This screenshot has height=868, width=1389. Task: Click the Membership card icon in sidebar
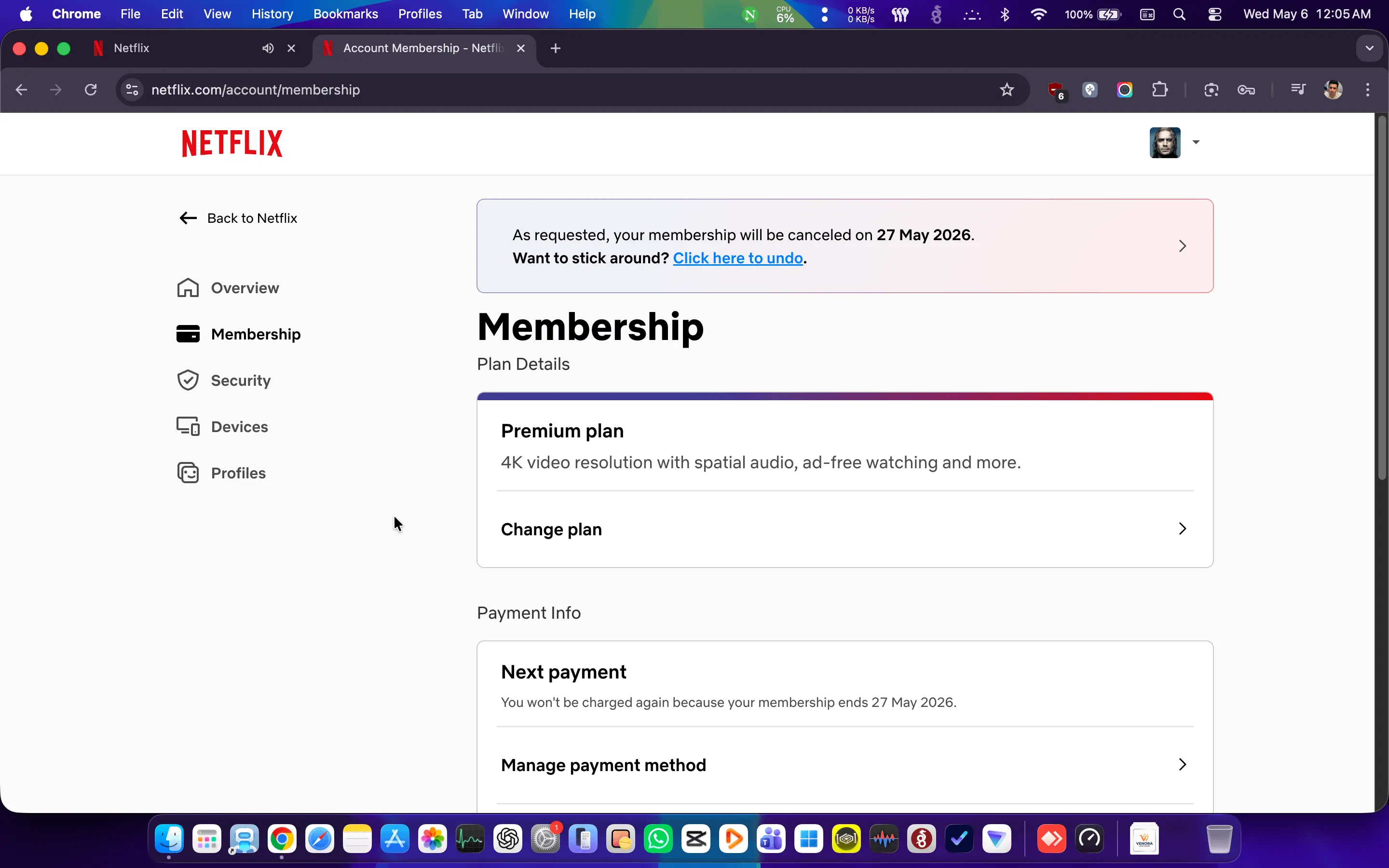[188, 334]
